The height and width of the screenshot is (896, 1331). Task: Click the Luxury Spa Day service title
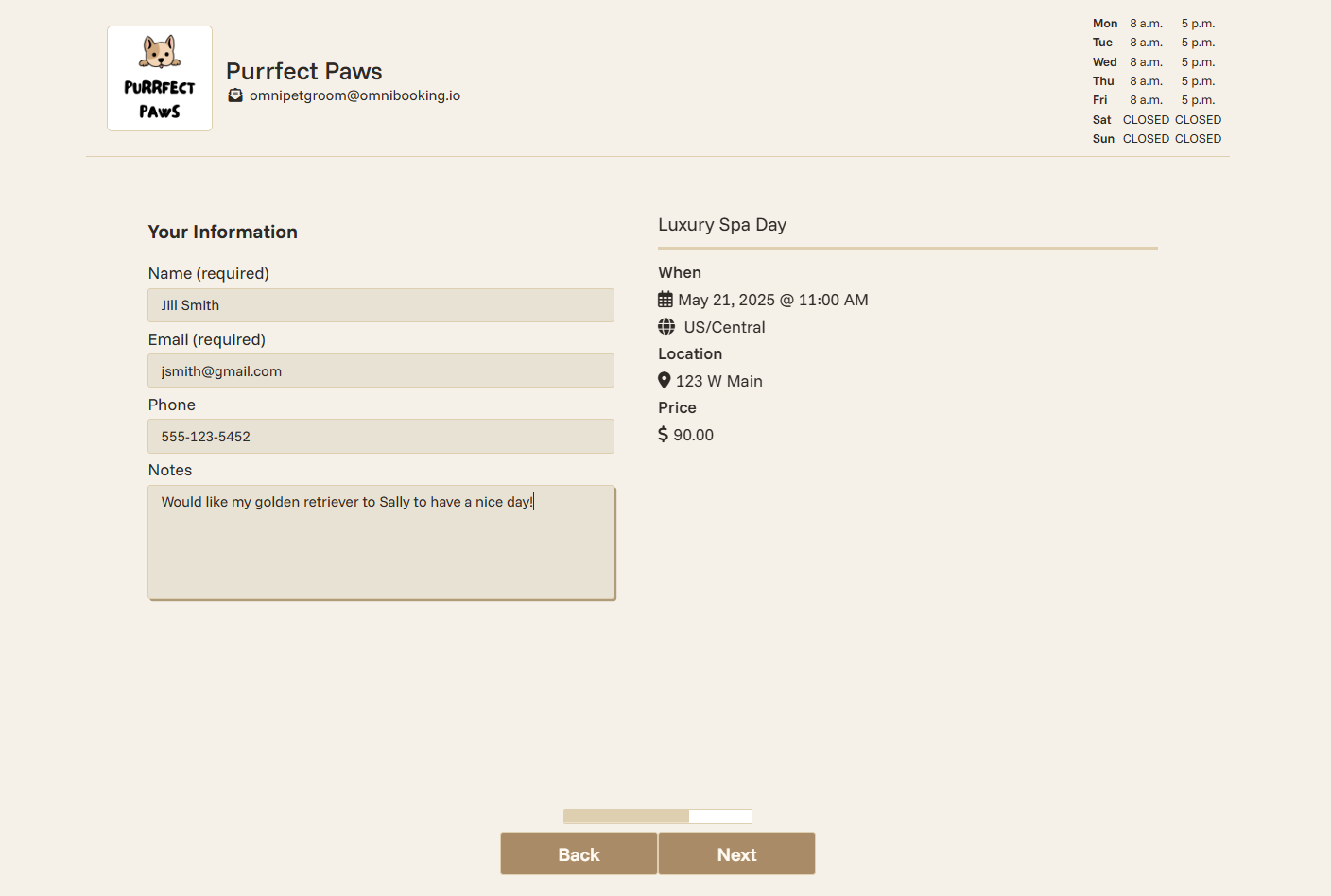[722, 225]
